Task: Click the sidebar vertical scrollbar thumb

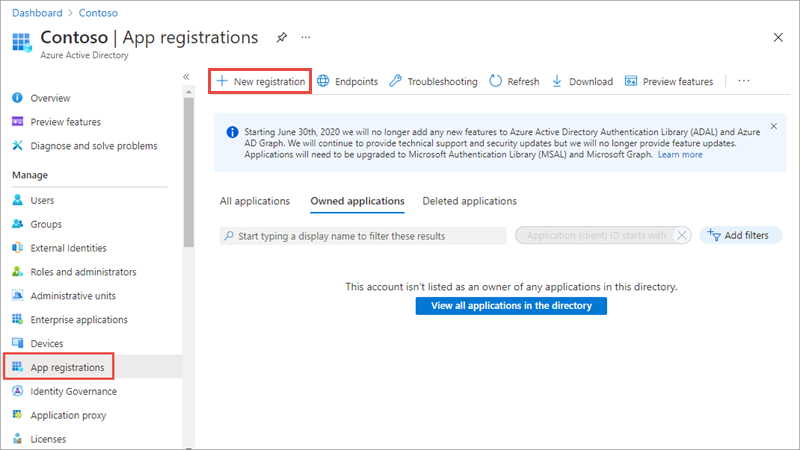Action: 189,172
